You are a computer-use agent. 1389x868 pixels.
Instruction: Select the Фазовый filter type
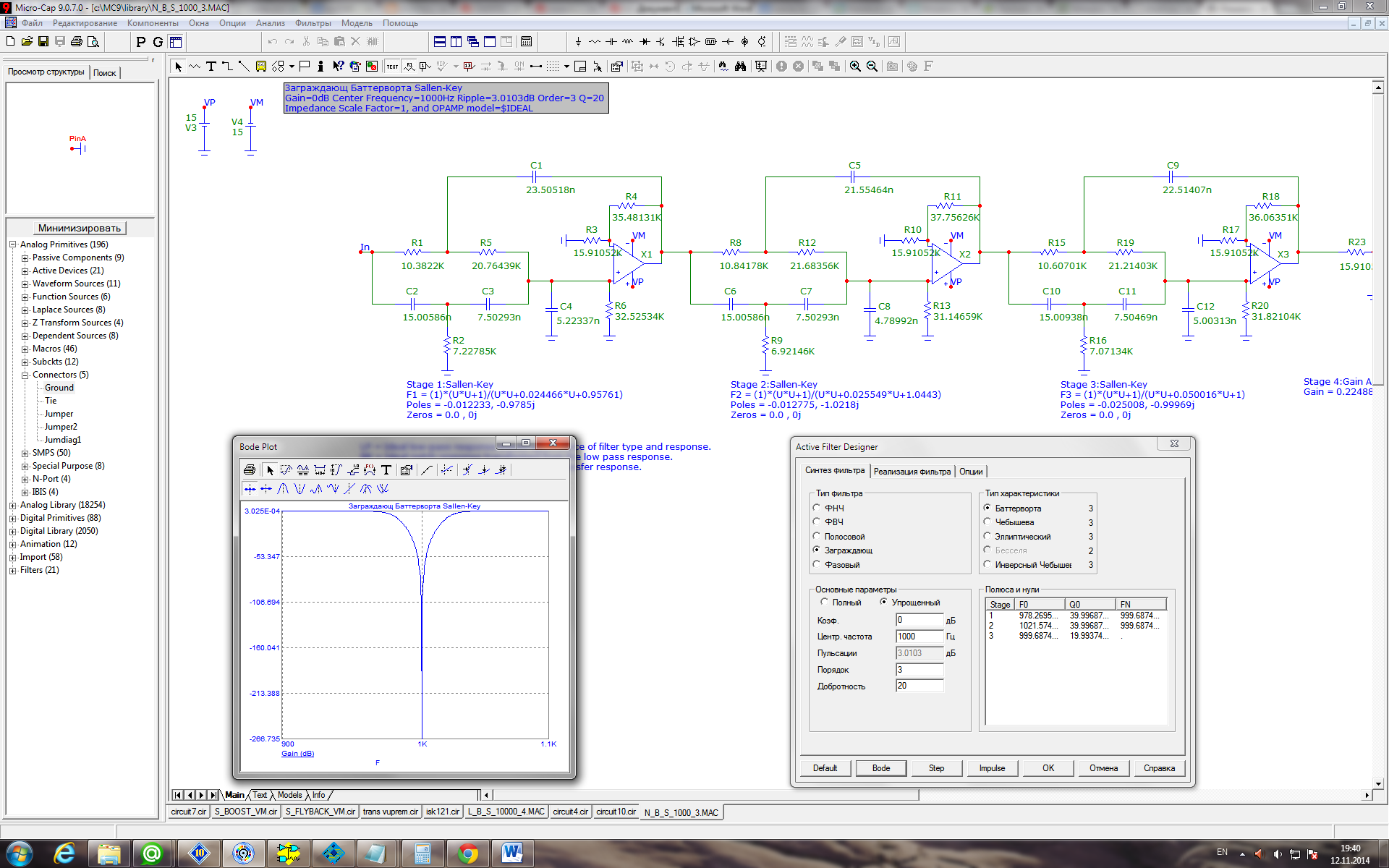point(817,564)
